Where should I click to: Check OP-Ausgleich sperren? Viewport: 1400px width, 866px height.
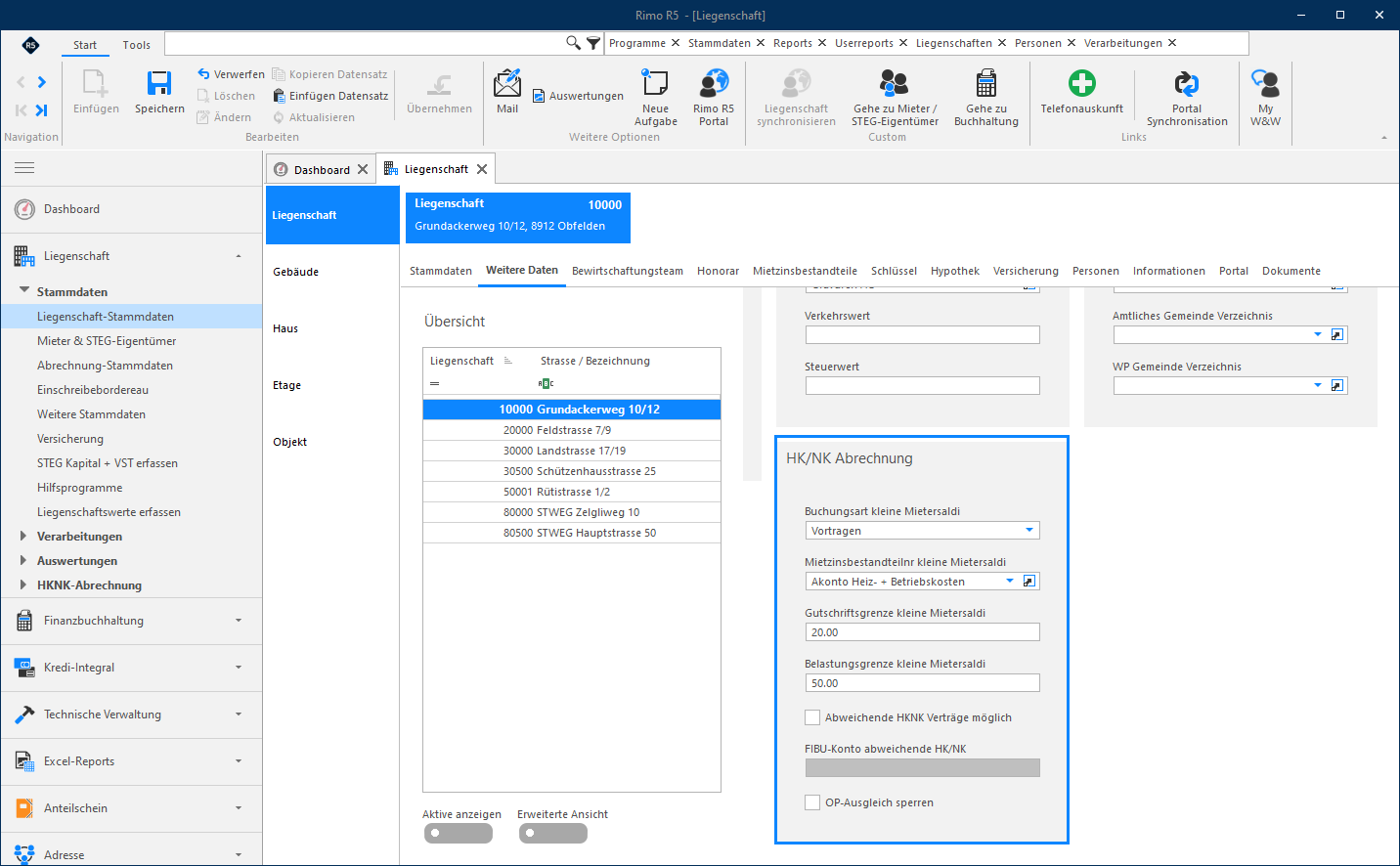[812, 802]
